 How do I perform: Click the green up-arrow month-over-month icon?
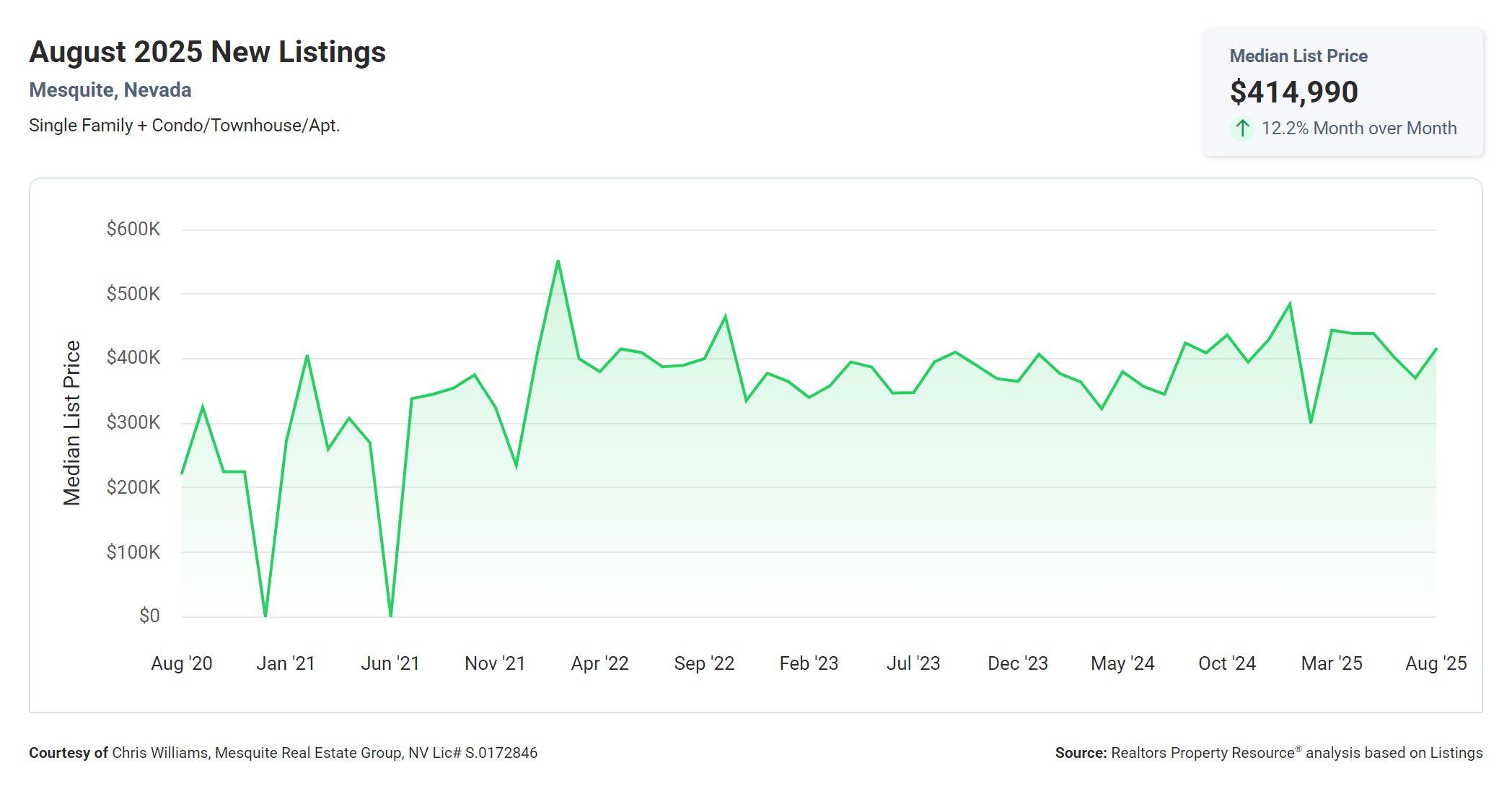1241,128
